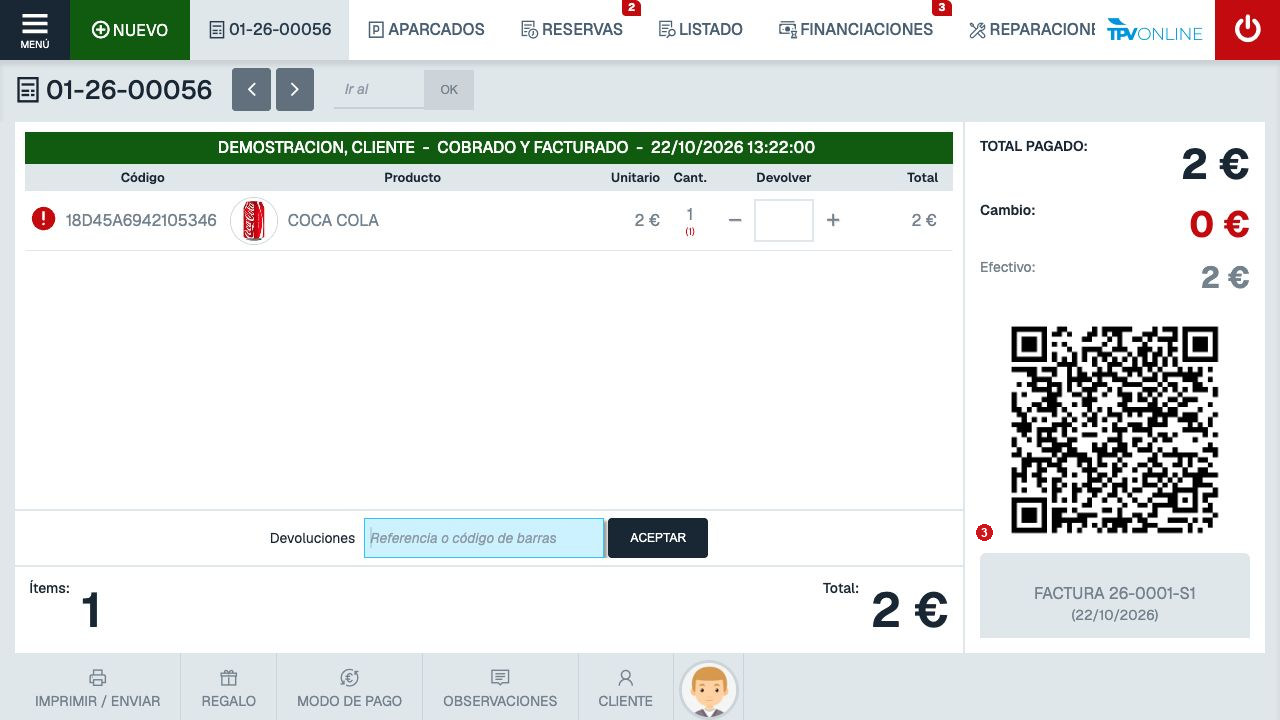Image resolution: width=1280 pixels, height=720 pixels.
Task: Open the LISTADO tab
Action: pos(701,30)
